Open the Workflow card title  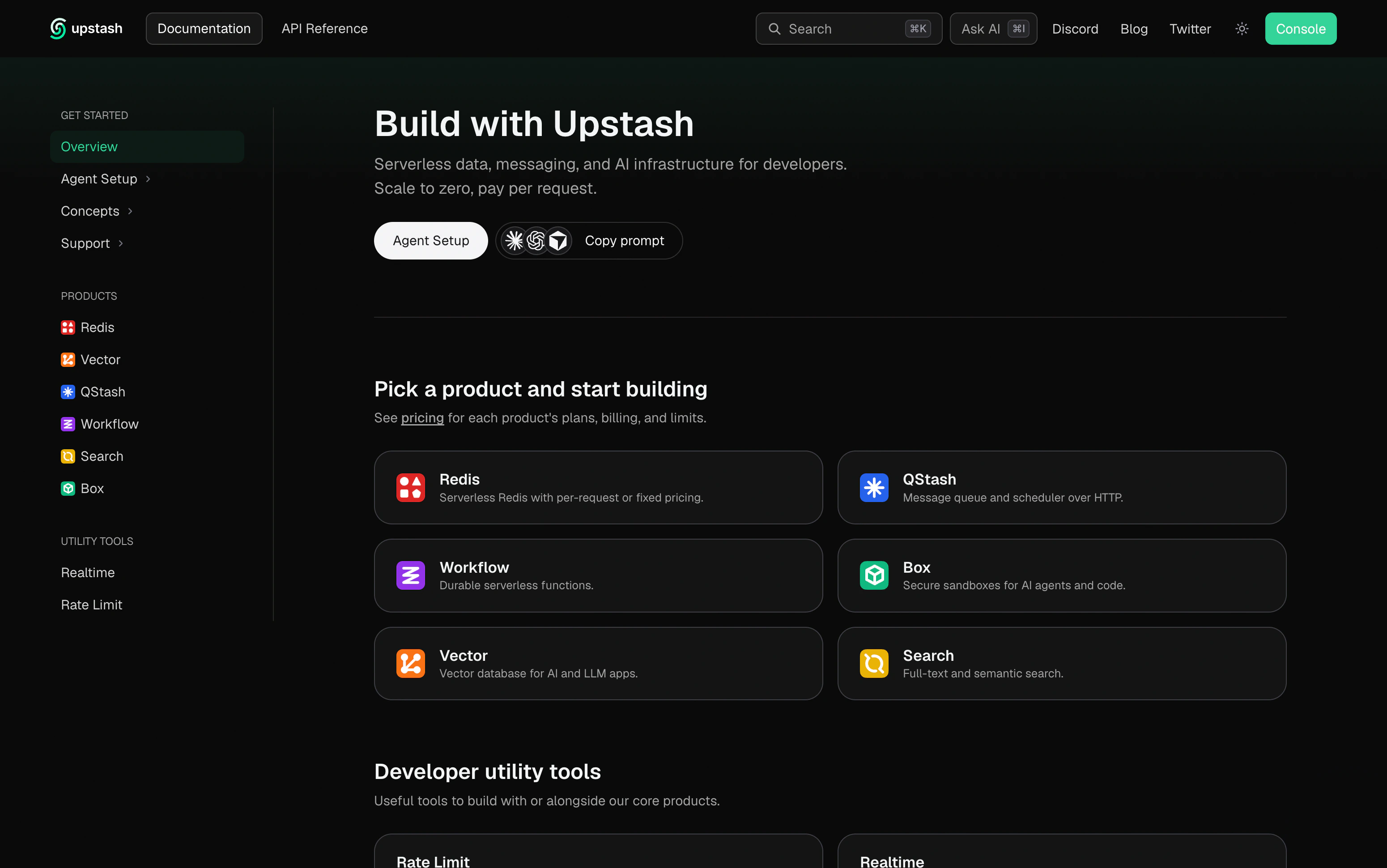[474, 567]
